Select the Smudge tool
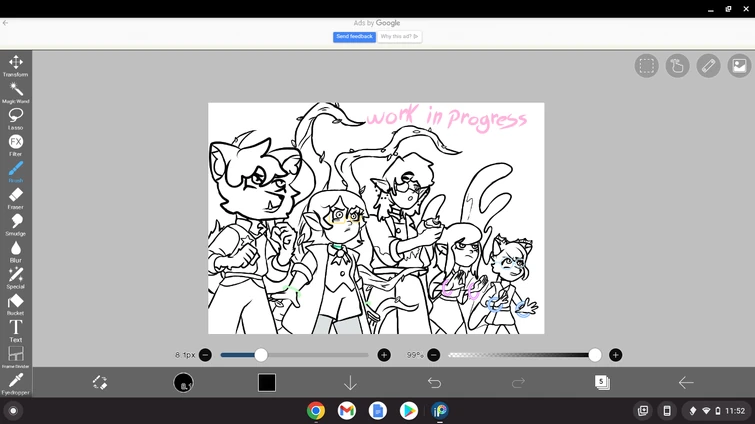 [x=15, y=225]
